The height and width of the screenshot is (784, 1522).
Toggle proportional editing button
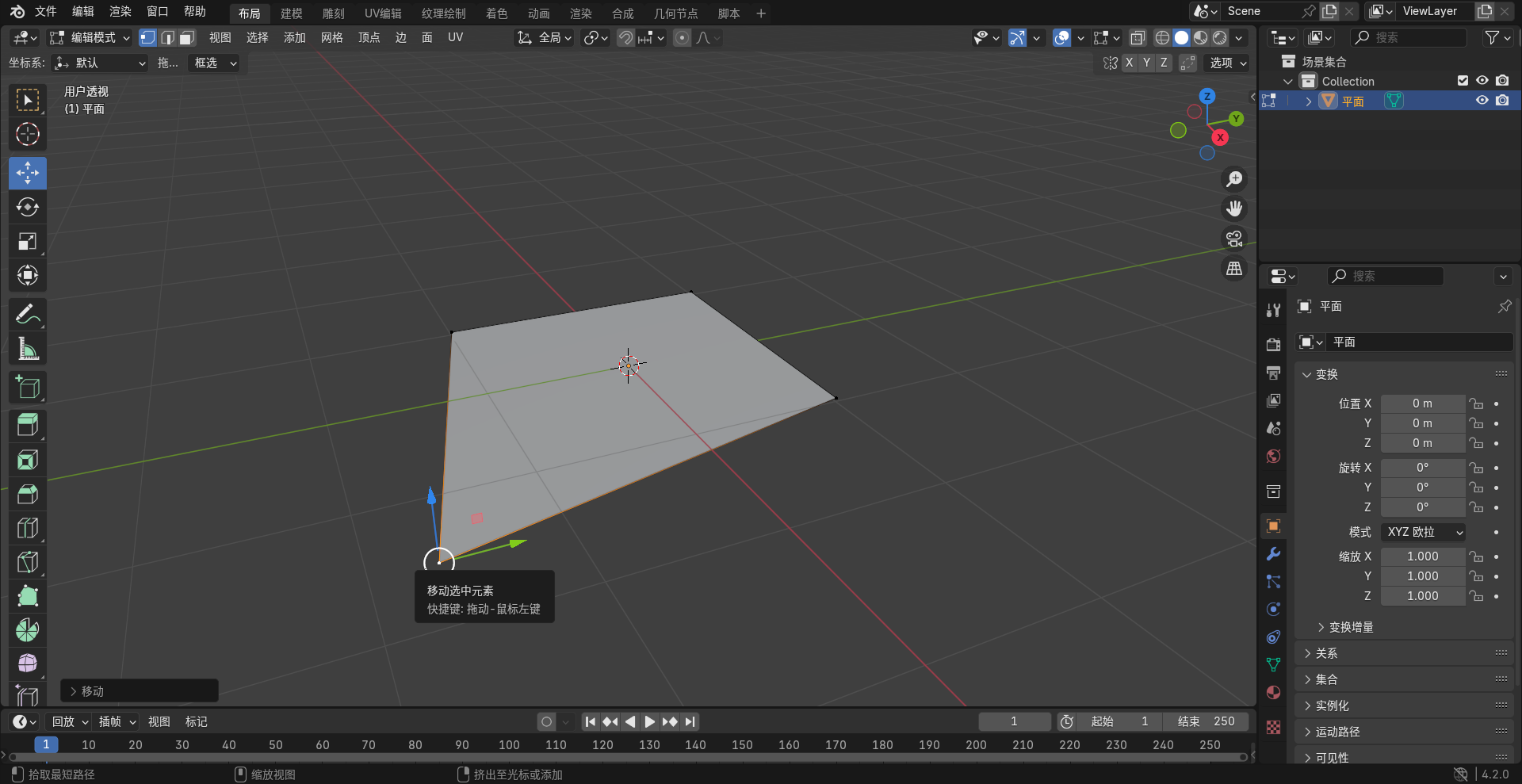[x=682, y=37]
